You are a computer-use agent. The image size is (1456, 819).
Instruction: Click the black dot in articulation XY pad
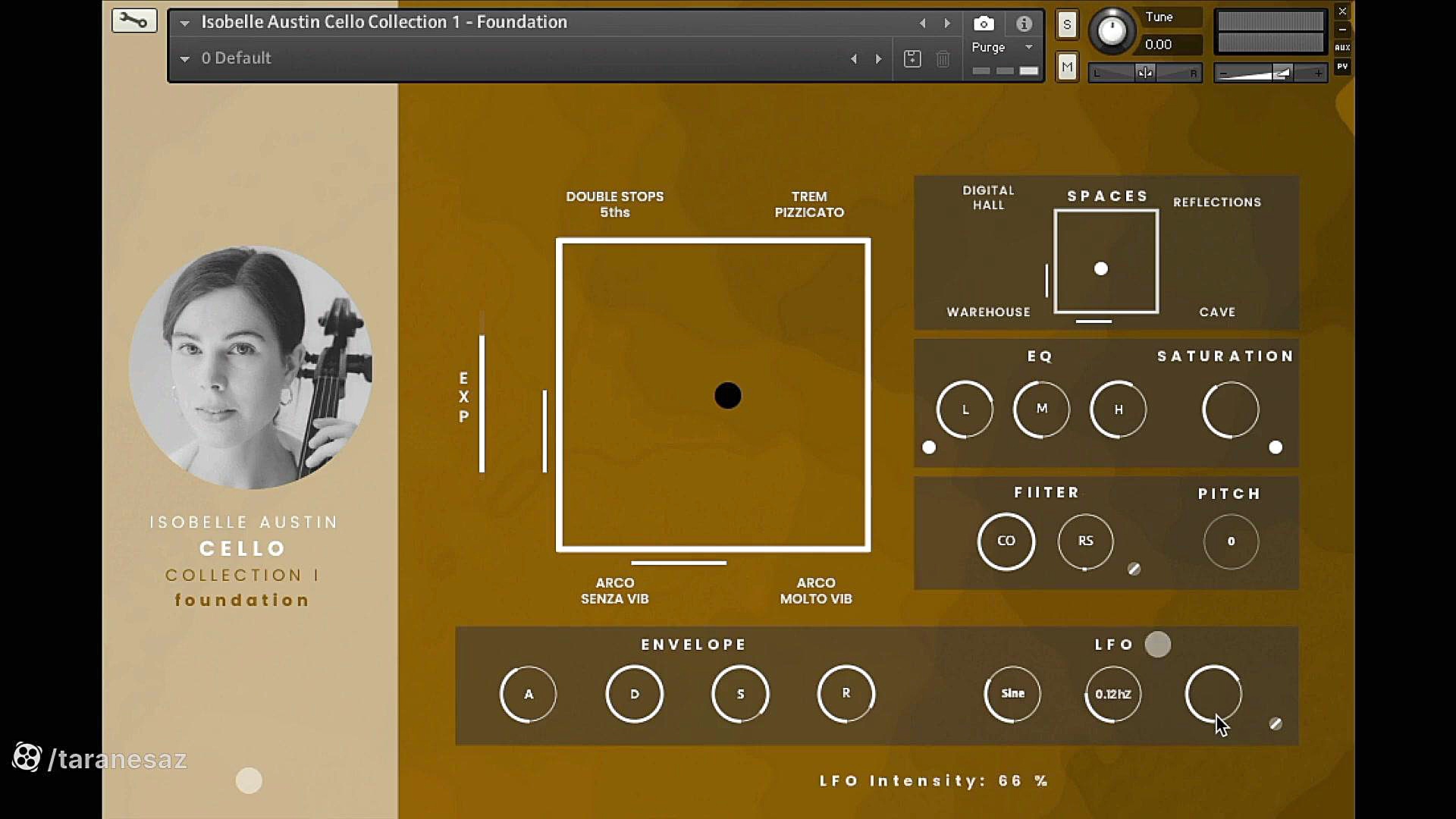click(x=727, y=395)
